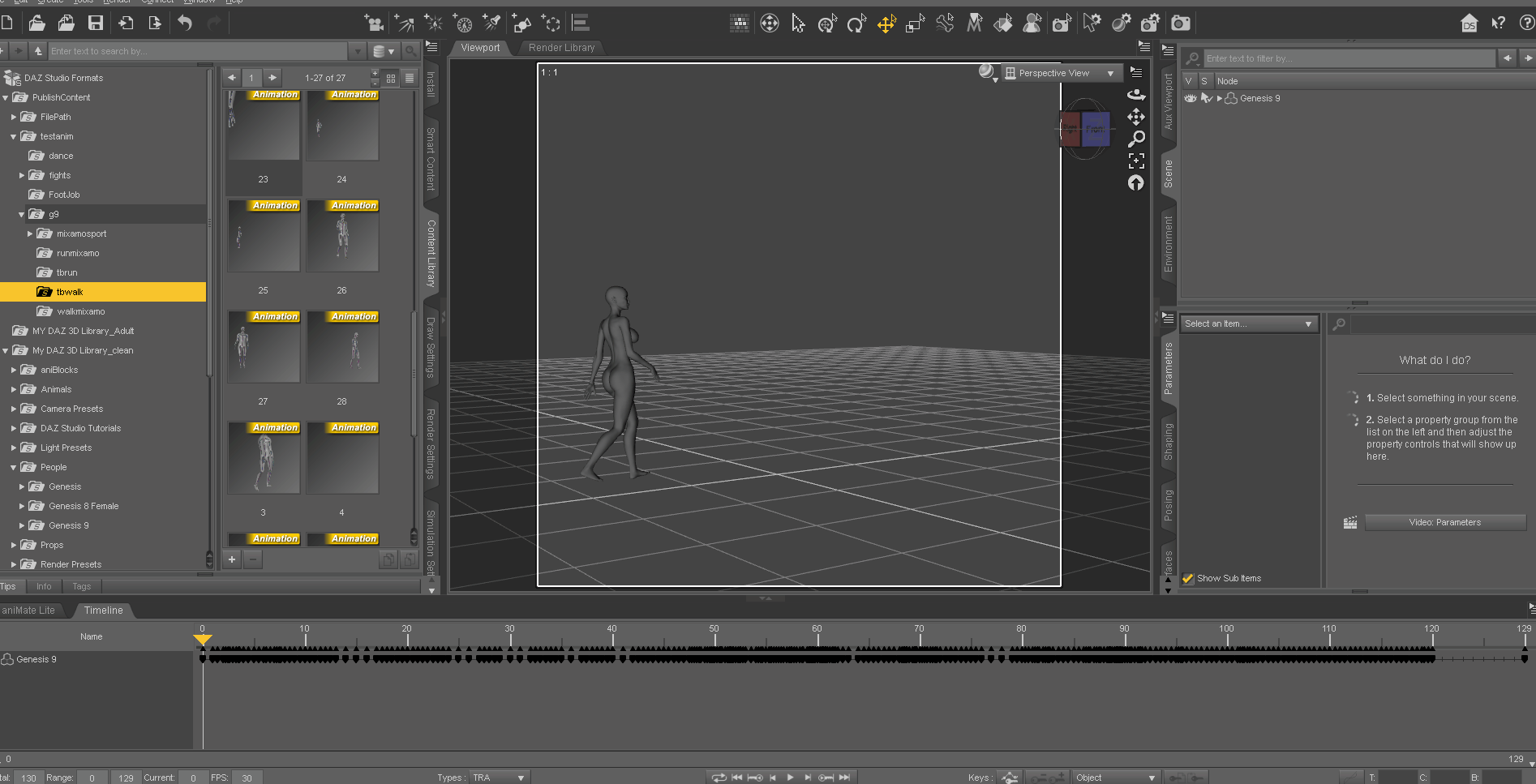Add a new spotlight from toolbar
1536x784 pixels.
pos(491,24)
